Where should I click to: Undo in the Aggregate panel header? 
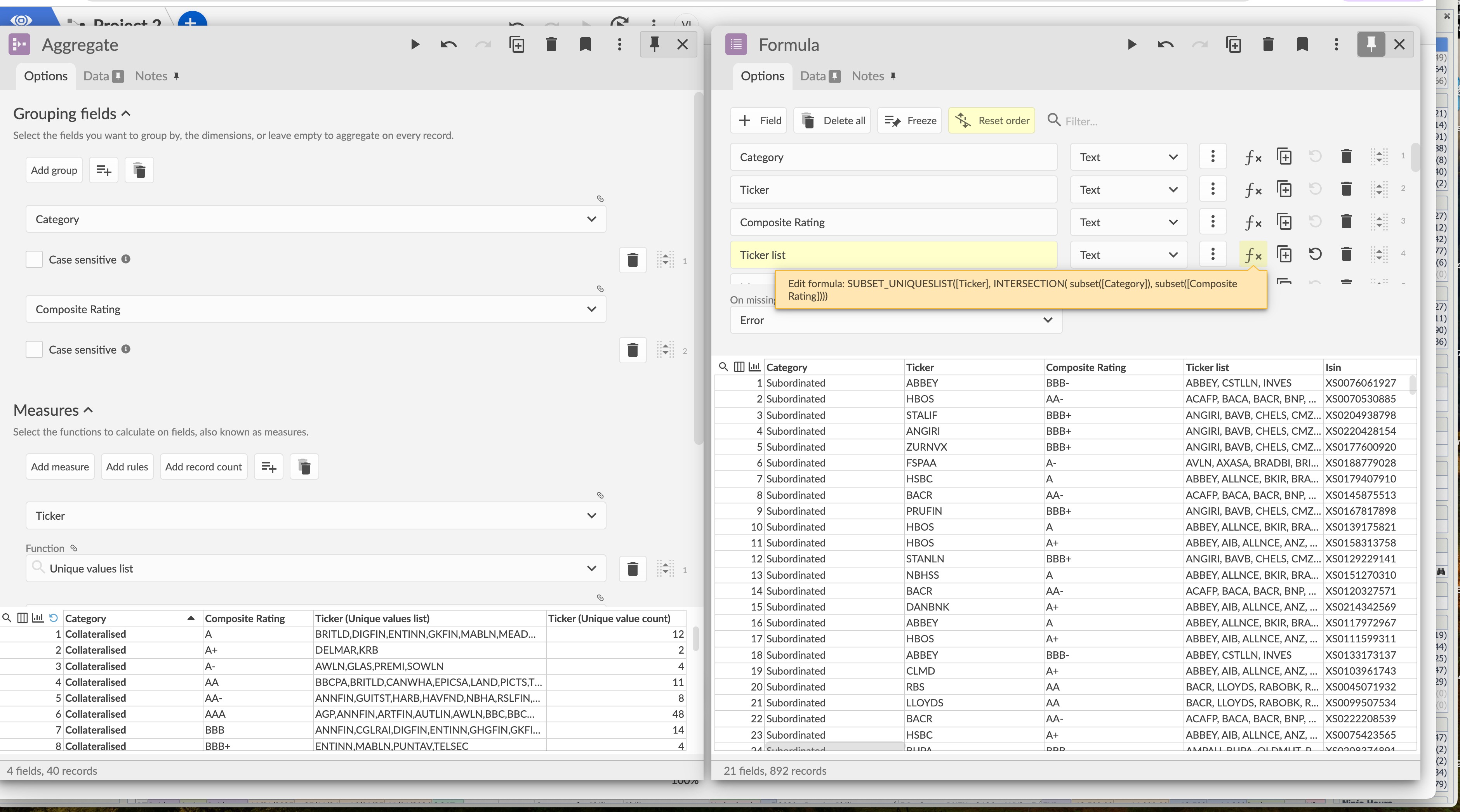tap(448, 44)
